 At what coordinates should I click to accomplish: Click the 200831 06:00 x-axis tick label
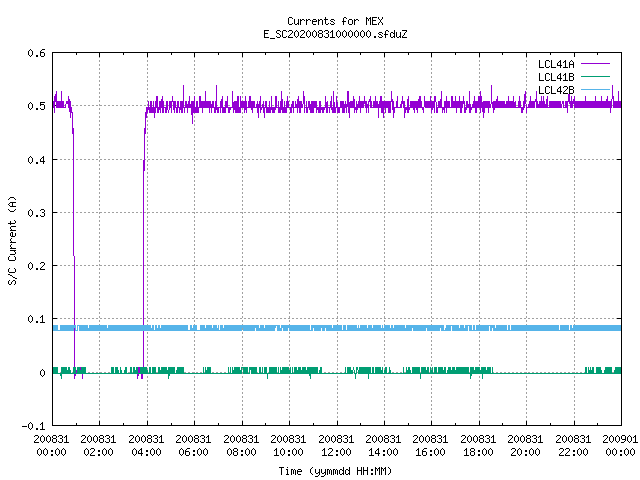point(193,446)
